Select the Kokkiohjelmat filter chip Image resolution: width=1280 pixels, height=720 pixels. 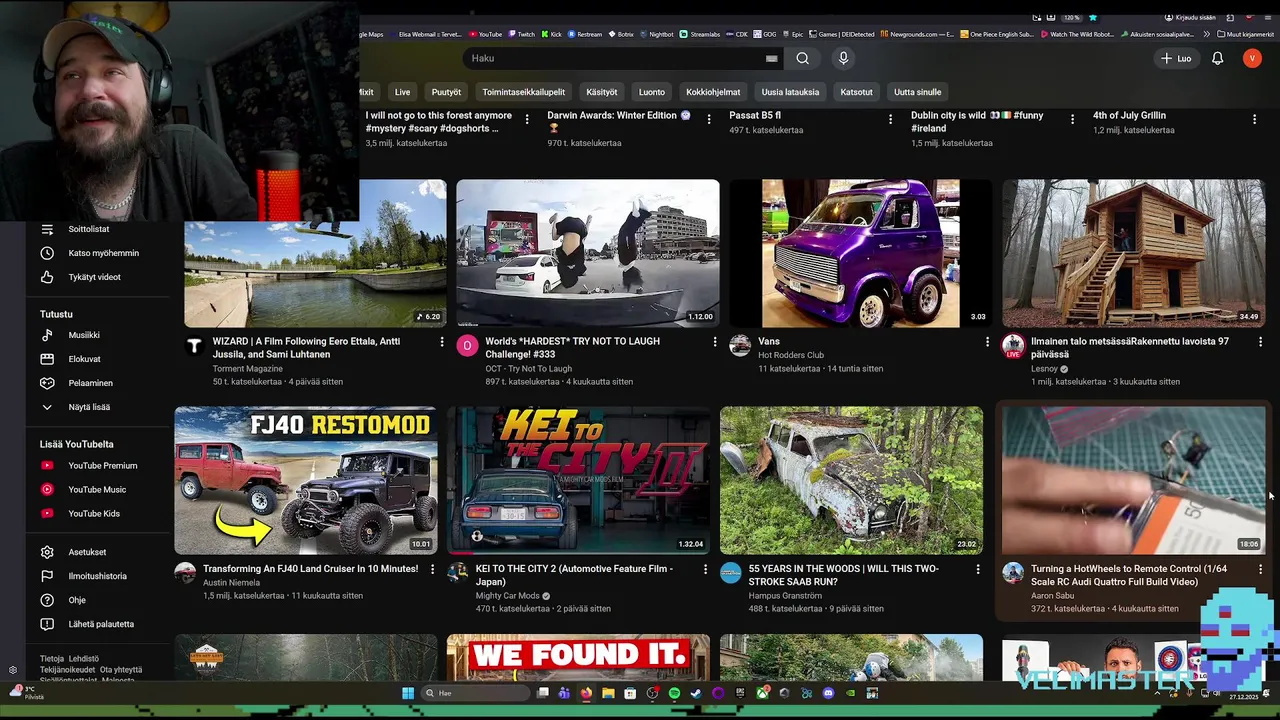pyautogui.click(x=713, y=92)
